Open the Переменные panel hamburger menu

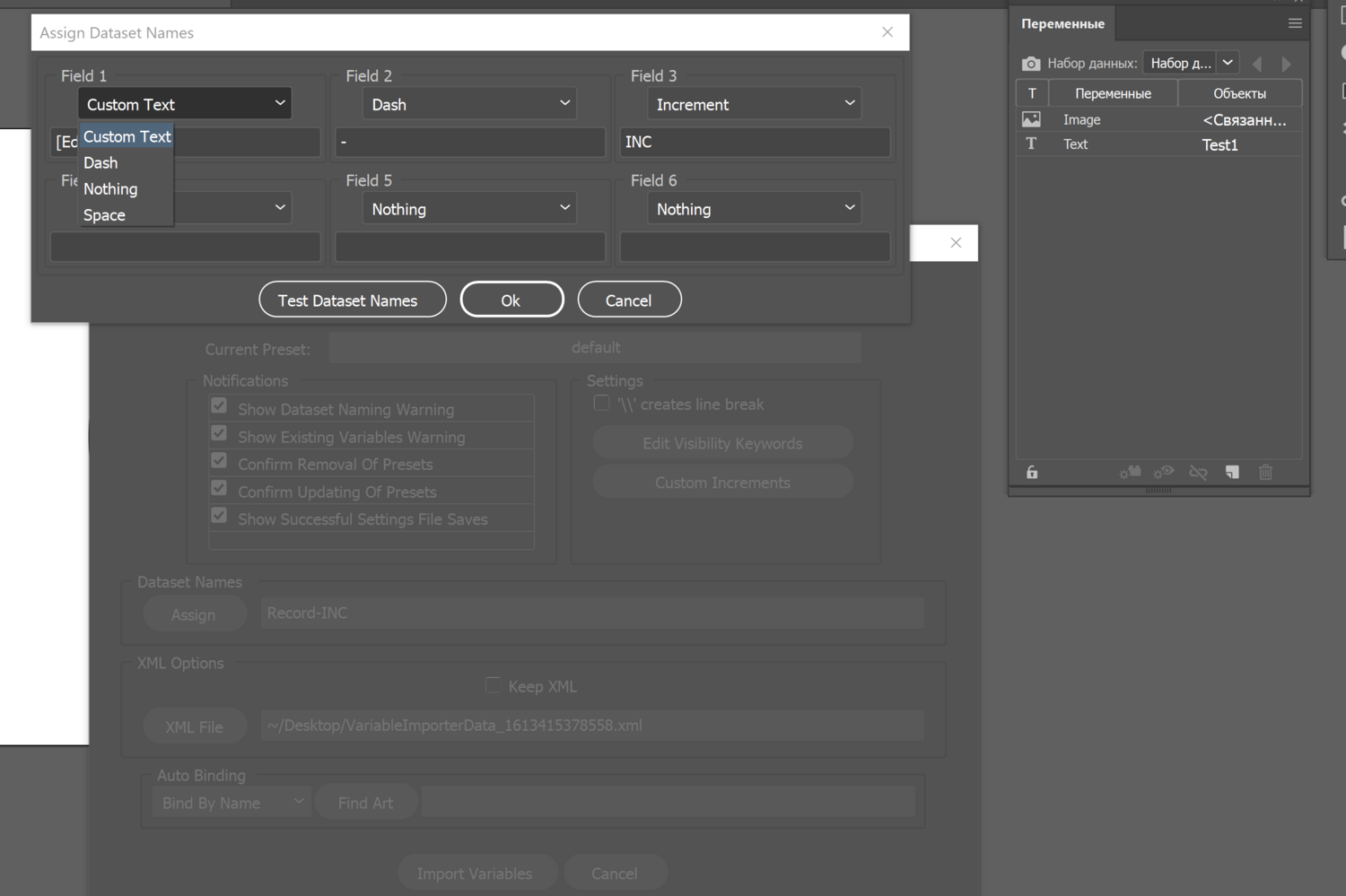click(1294, 24)
